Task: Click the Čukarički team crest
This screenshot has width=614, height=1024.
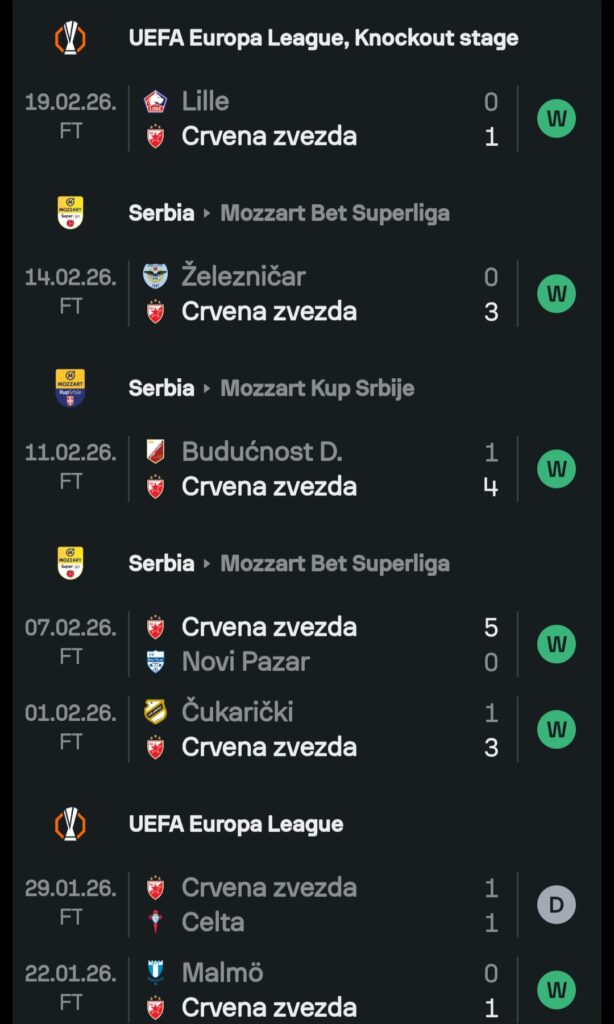Action: click(155, 712)
